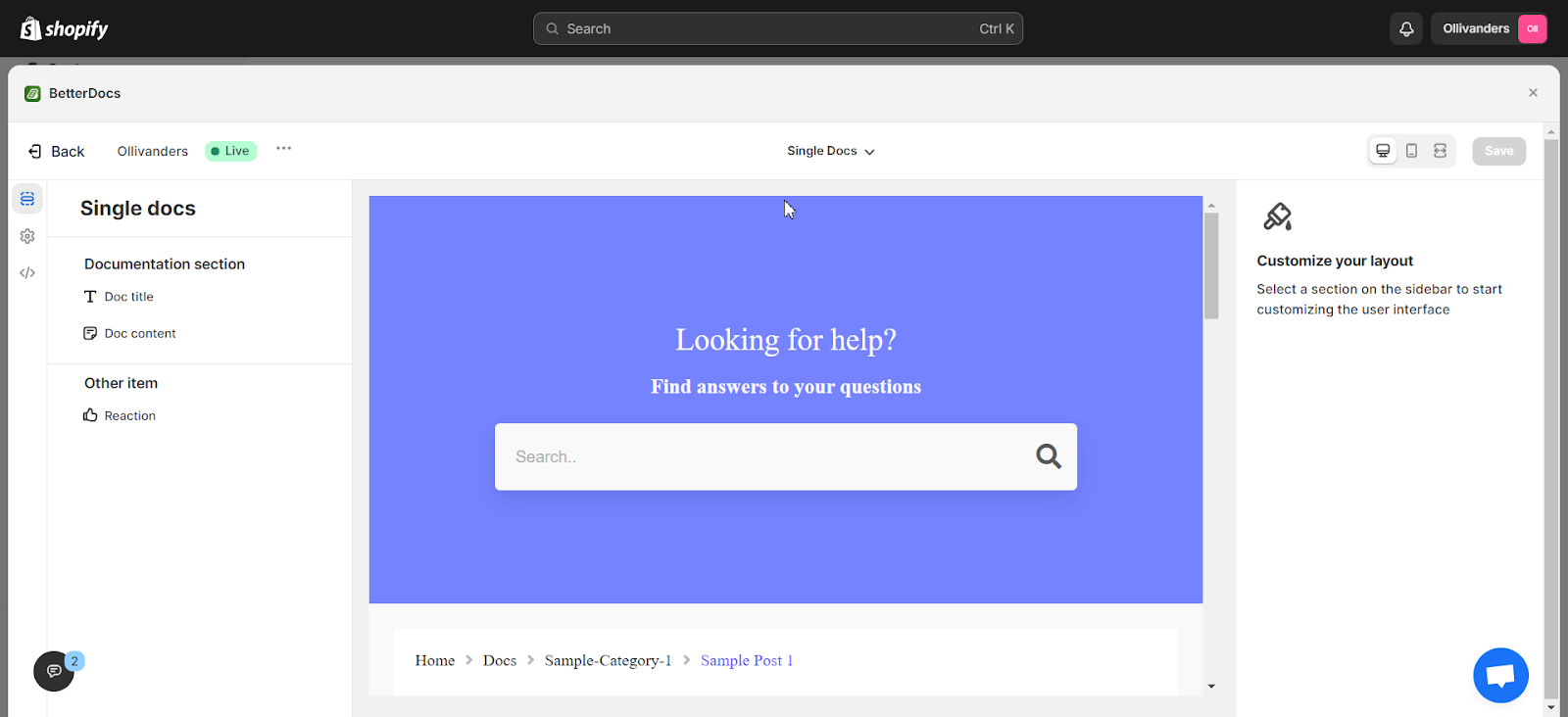Screen dimensions: 1568x717
Task: Click the Customize your layout heading
Action: [1335, 261]
